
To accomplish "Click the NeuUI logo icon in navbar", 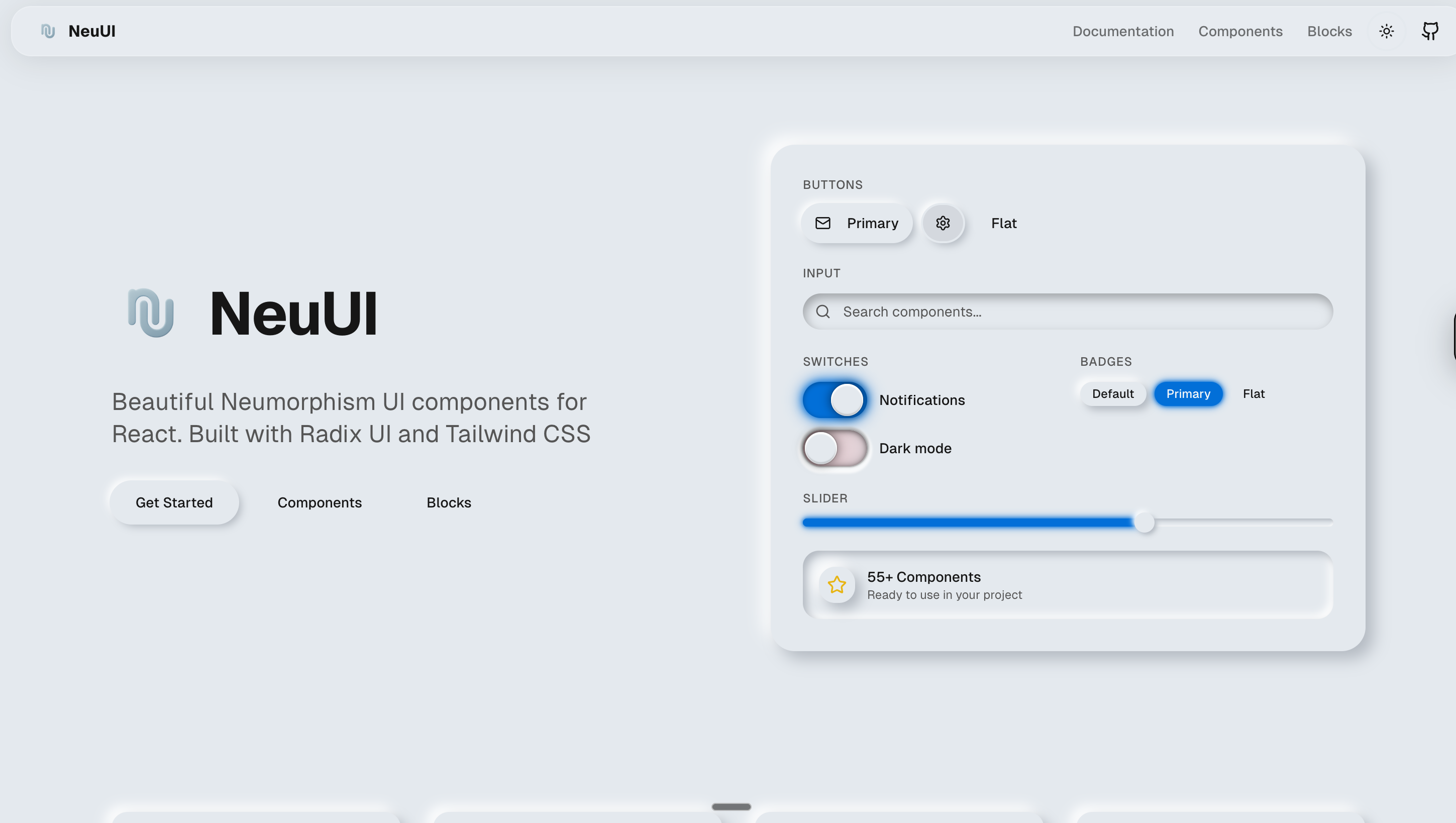I will point(48,31).
